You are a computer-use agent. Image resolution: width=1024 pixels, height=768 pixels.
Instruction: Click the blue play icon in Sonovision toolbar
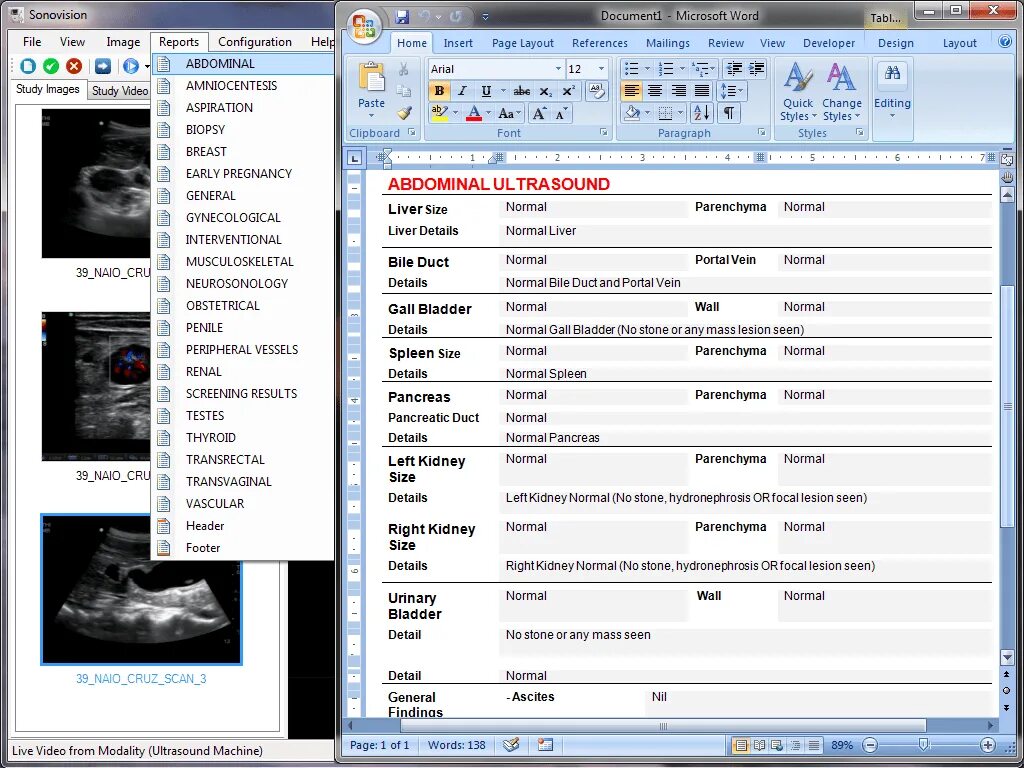131,66
